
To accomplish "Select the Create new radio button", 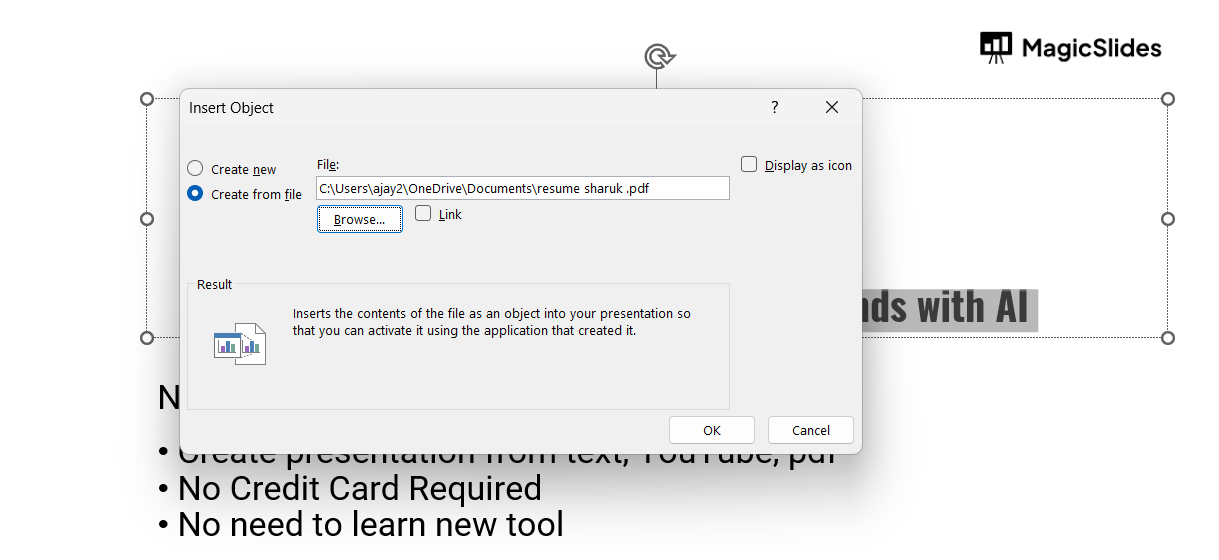I will (x=195, y=169).
